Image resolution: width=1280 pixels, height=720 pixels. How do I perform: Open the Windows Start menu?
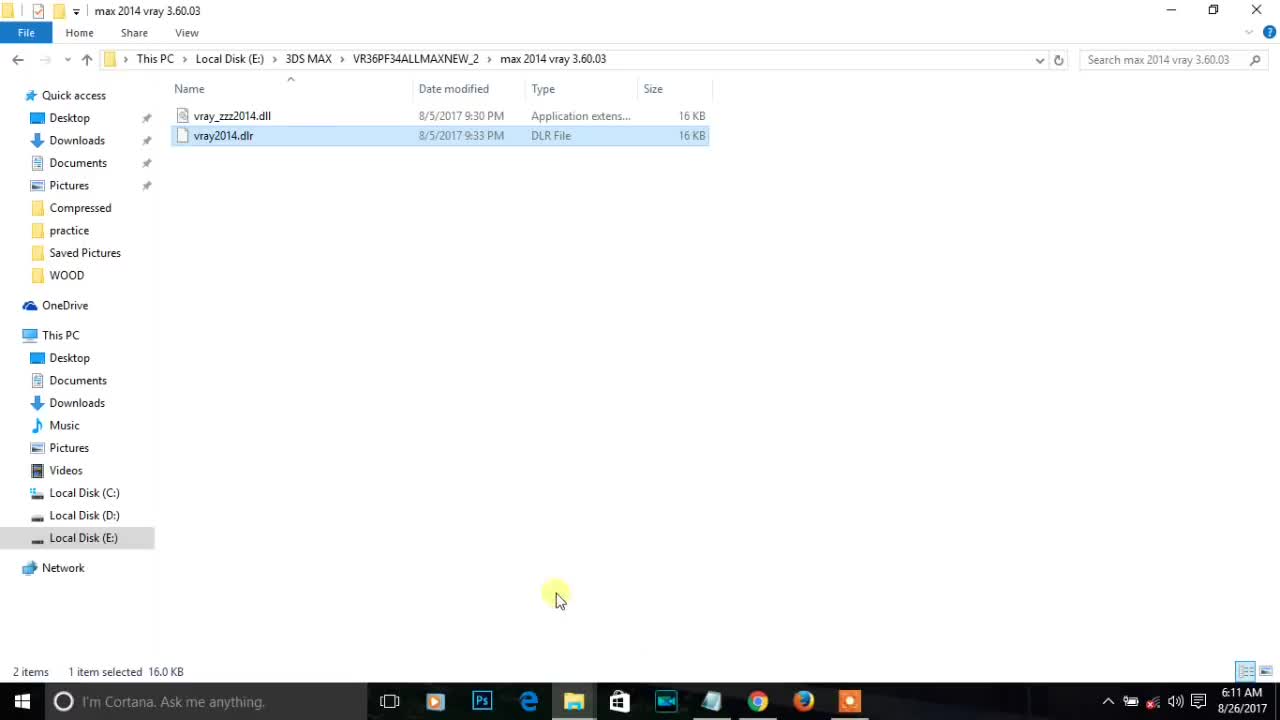(x=23, y=701)
